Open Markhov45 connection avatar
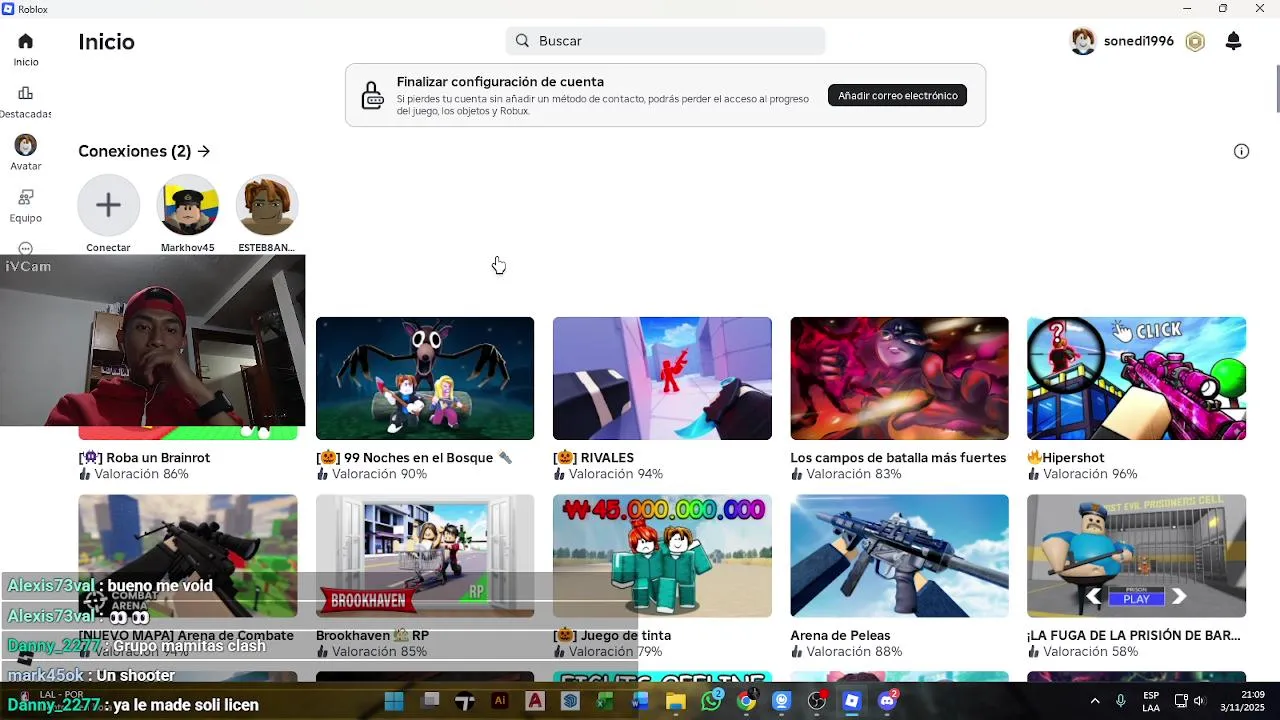Viewport: 1280px width, 720px height. [x=187, y=205]
